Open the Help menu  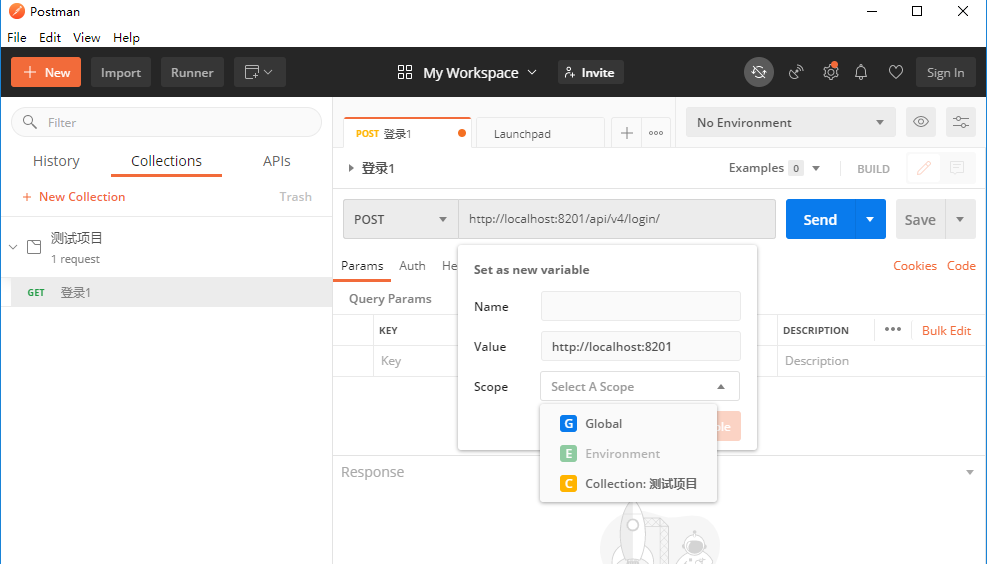point(127,37)
